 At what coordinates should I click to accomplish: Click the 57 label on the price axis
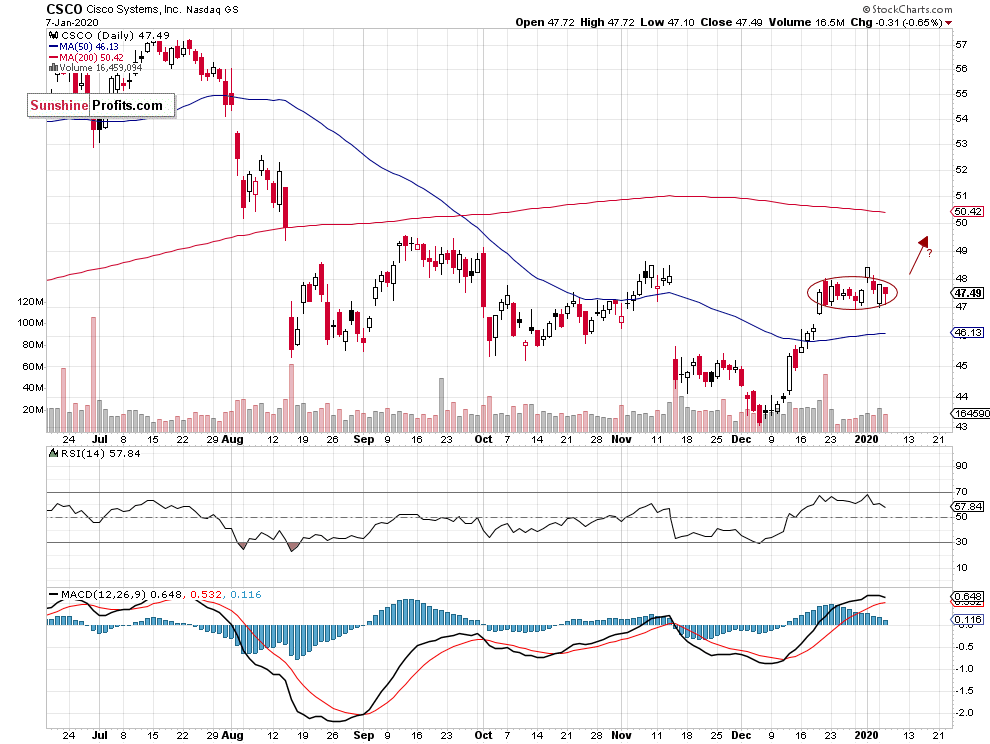[x=961, y=44]
